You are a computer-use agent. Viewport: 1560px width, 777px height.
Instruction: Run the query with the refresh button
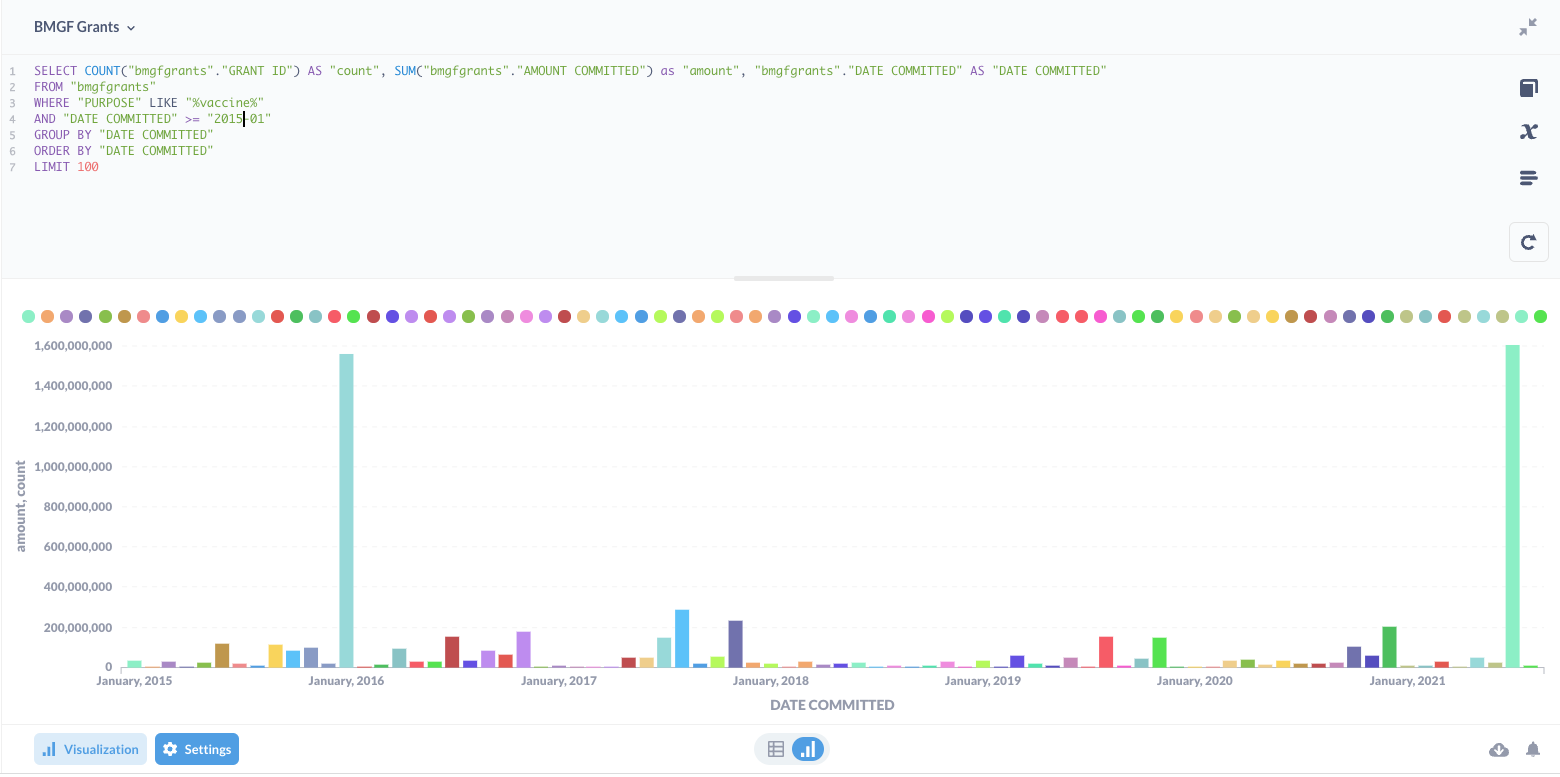[1528, 242]
